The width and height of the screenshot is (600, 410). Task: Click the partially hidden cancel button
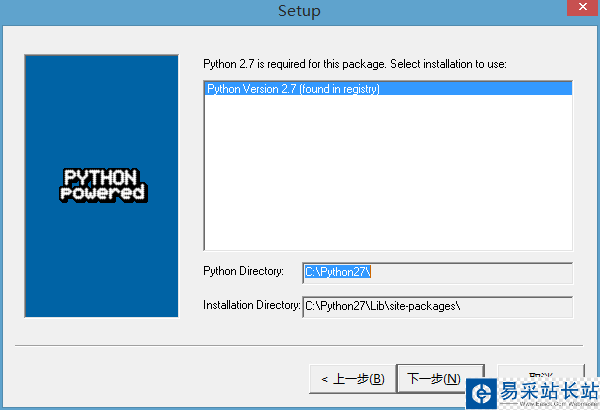click(x=541, y=371)
